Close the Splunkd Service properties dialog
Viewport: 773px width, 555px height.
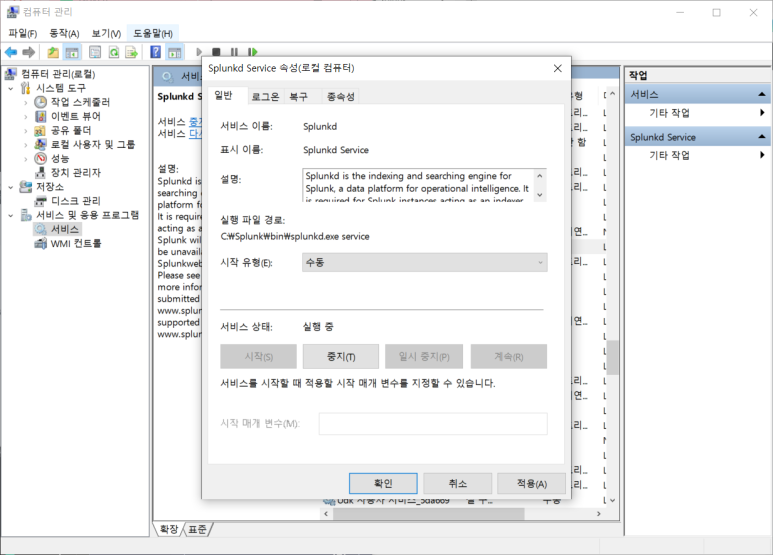pos(558,69)
